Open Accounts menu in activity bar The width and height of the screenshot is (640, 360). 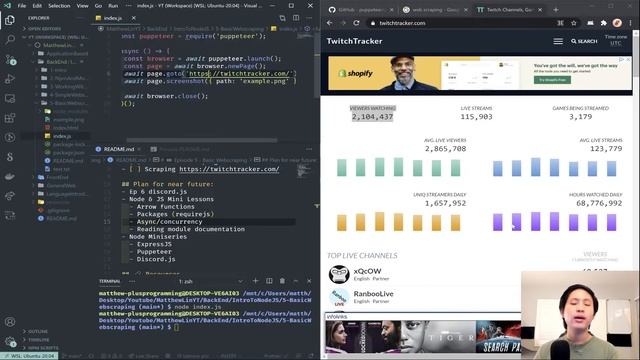[x=10, y=322]
